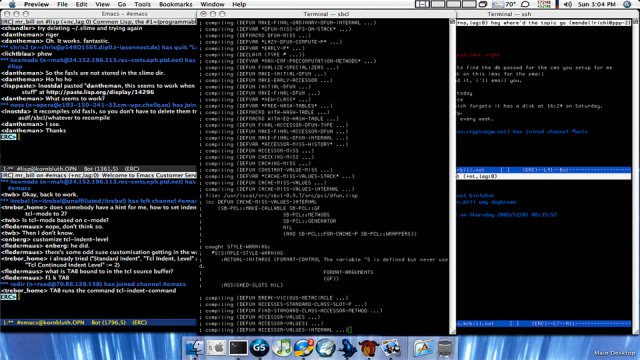
Task: Click the '<enberg> customize tcl-indent-level' line
Action: coord(54,239)
